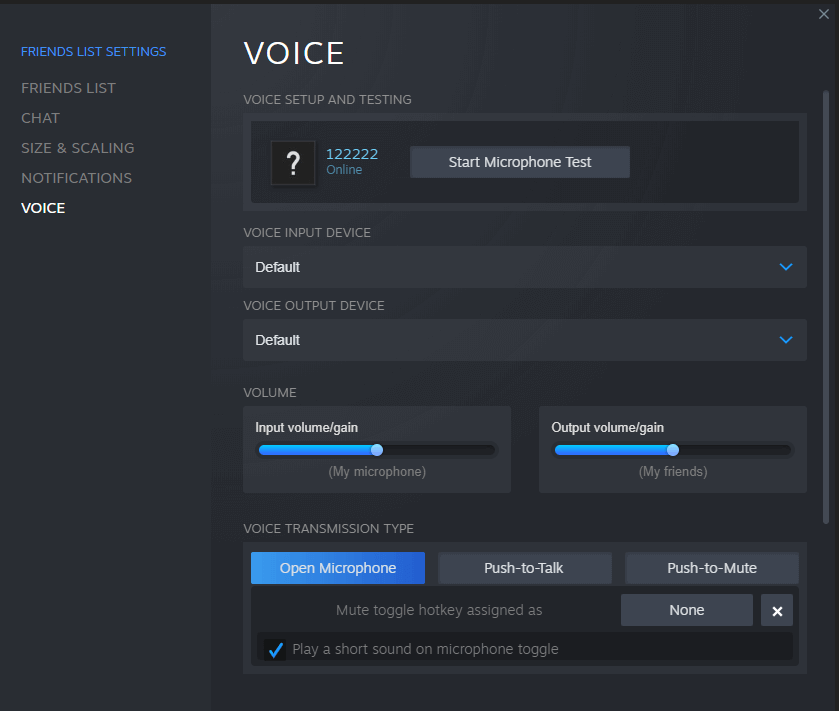Image resolution: width=839 pixels, height=711 pixels.
Task: Open the Voice Output Device dropdown
Action: [525, 340]
